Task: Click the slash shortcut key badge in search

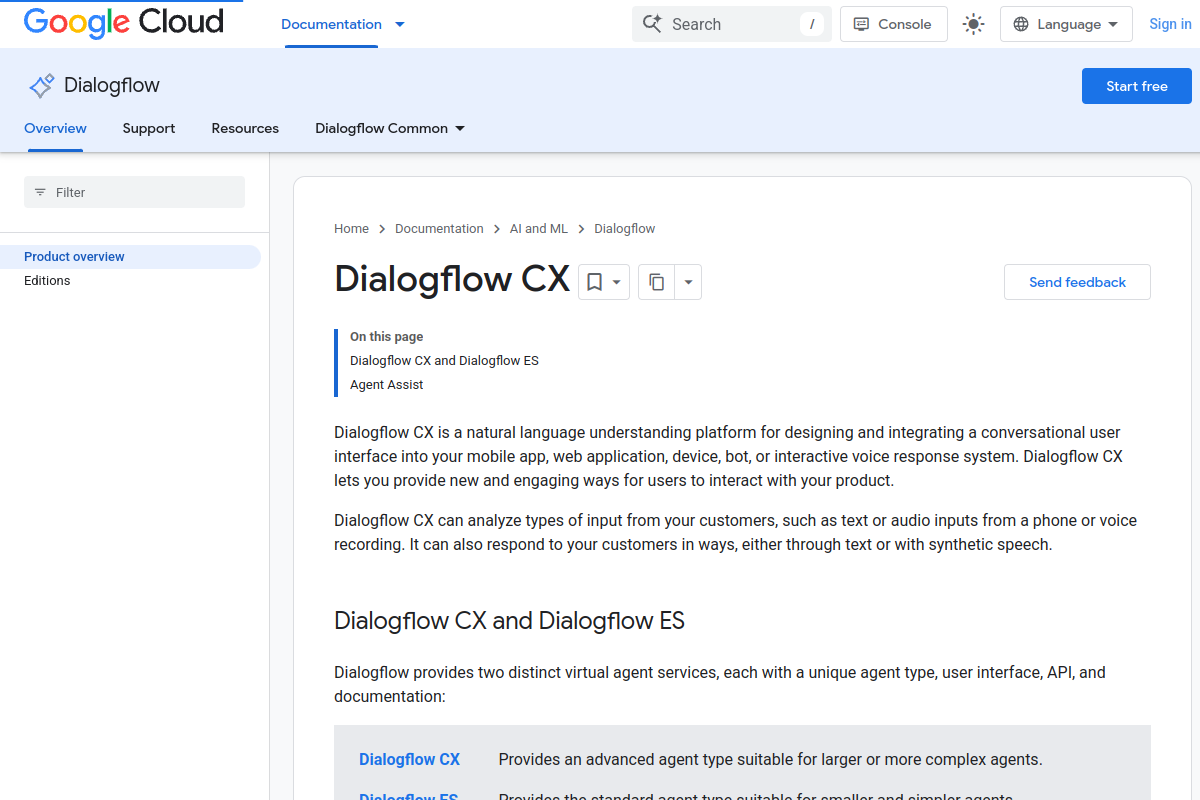Action: tap(812, 24)
